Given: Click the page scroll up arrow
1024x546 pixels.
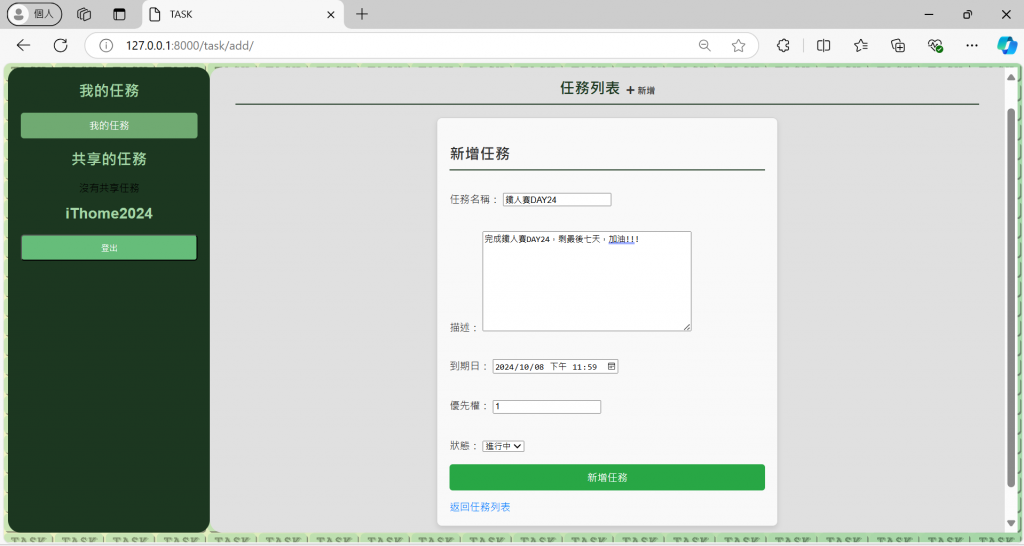Looking at the screenshot, I should coord(1011,76).
